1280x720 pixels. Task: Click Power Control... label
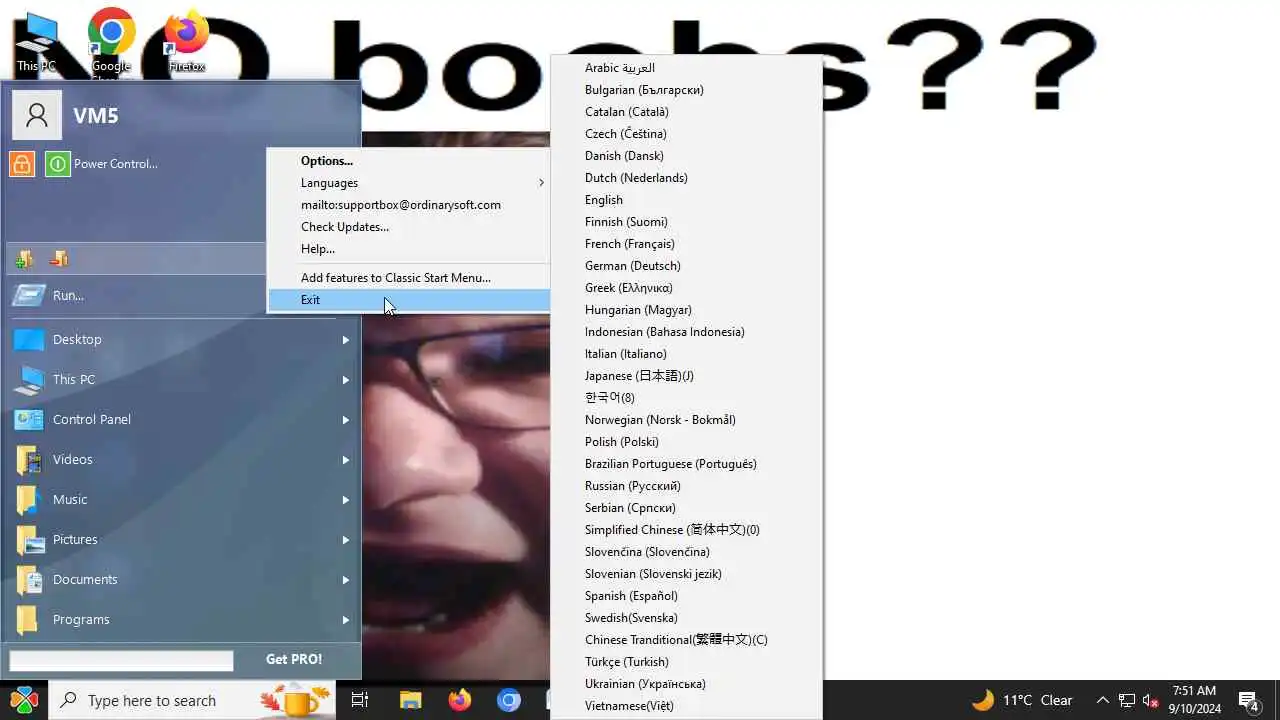(116, 164)
